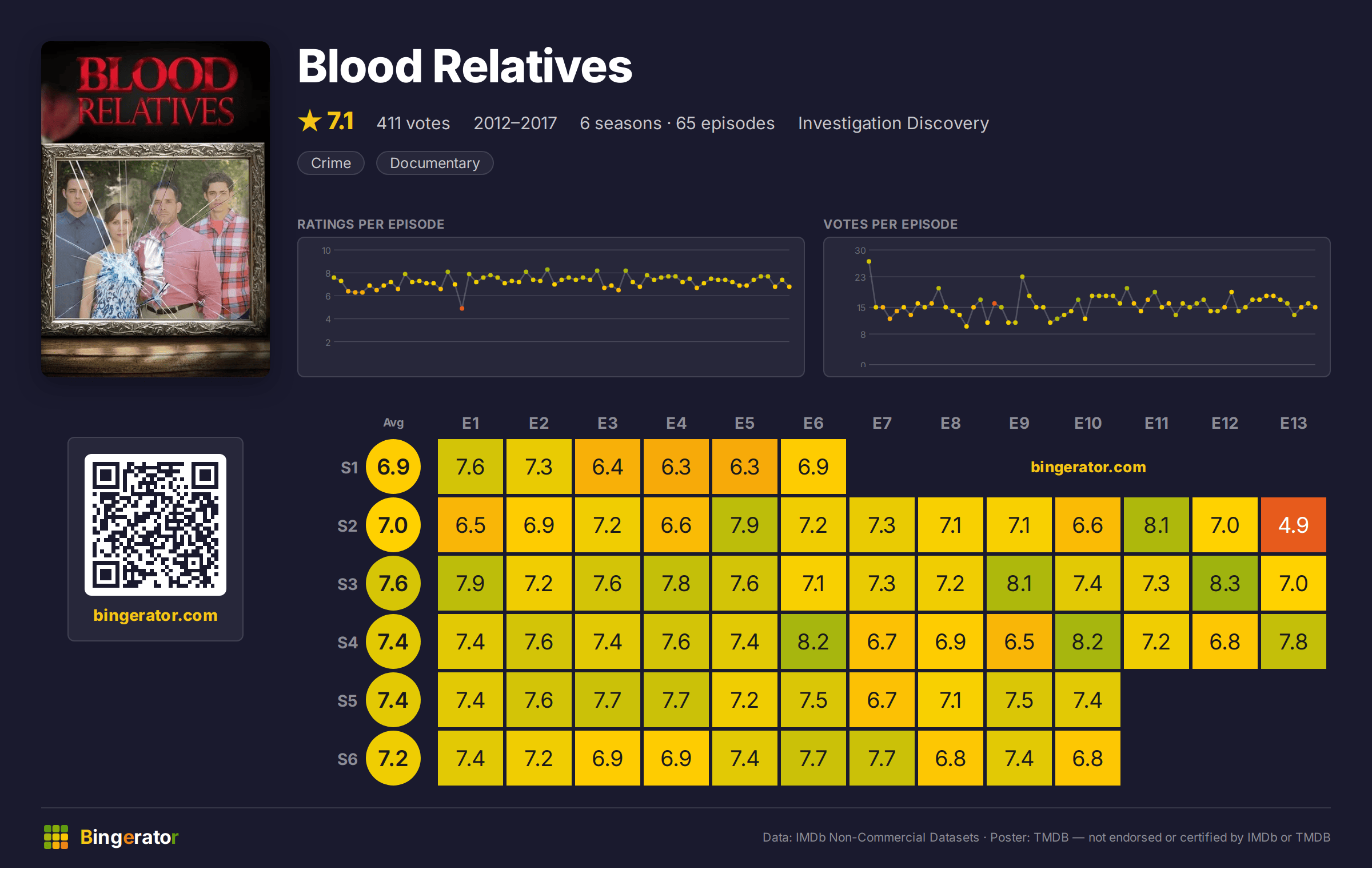Click the S1 average 6.9 circle
Screen dimensions: 1372x869
coord(393,467)
